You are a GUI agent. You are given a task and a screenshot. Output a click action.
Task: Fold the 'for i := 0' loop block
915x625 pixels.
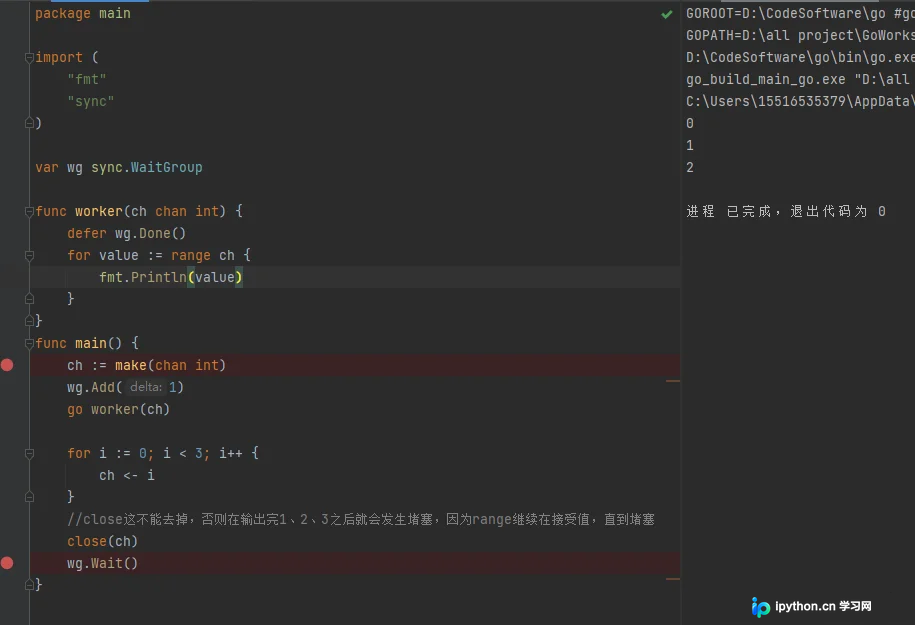pyautogui.click(x=29, y=453)
